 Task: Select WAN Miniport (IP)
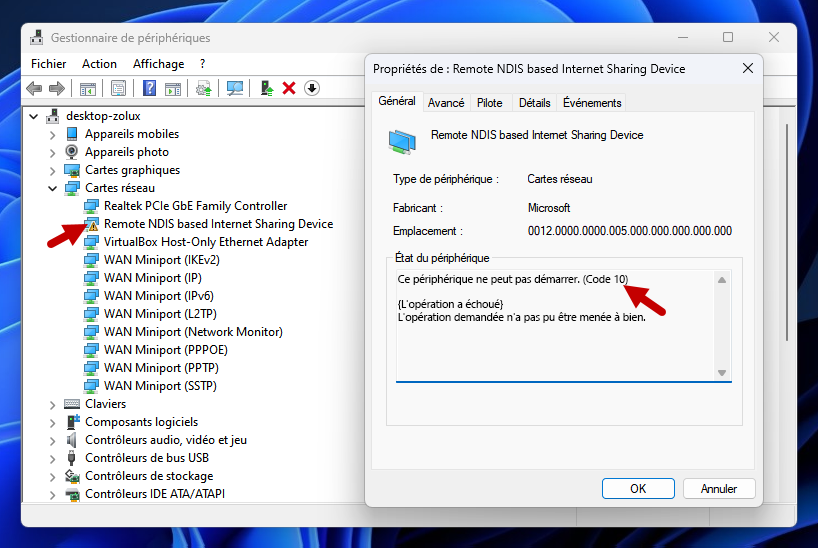pyautogui.click(x=152, y=278)
